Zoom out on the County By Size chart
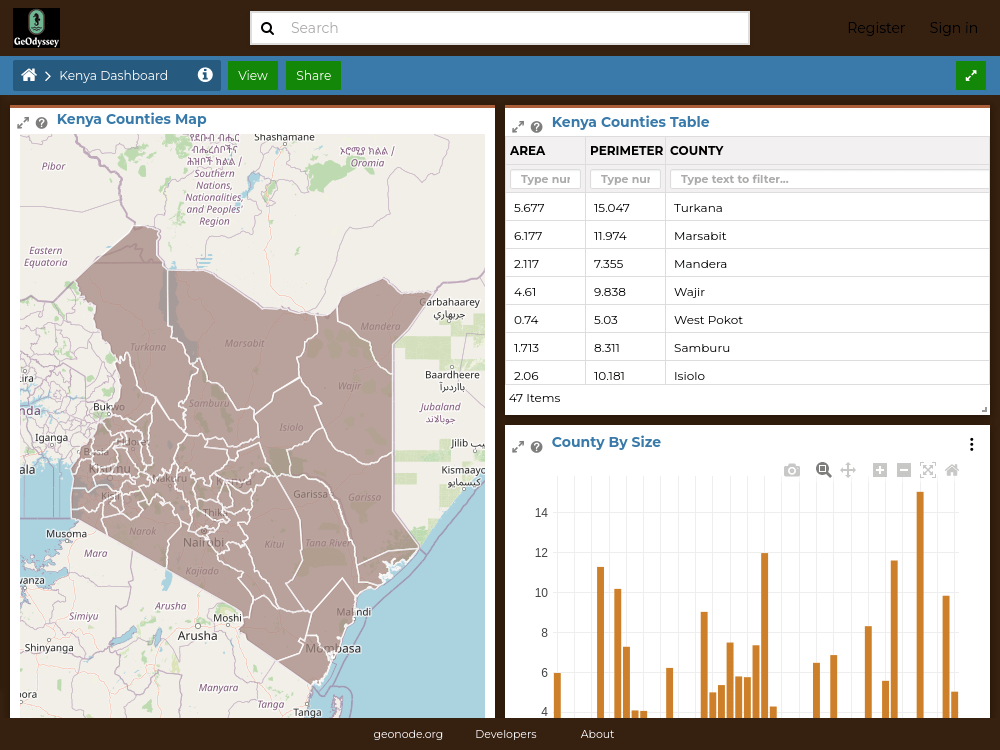Image resolution: width=1000 pixels, height=750 pixels. [x=904, y=471]
